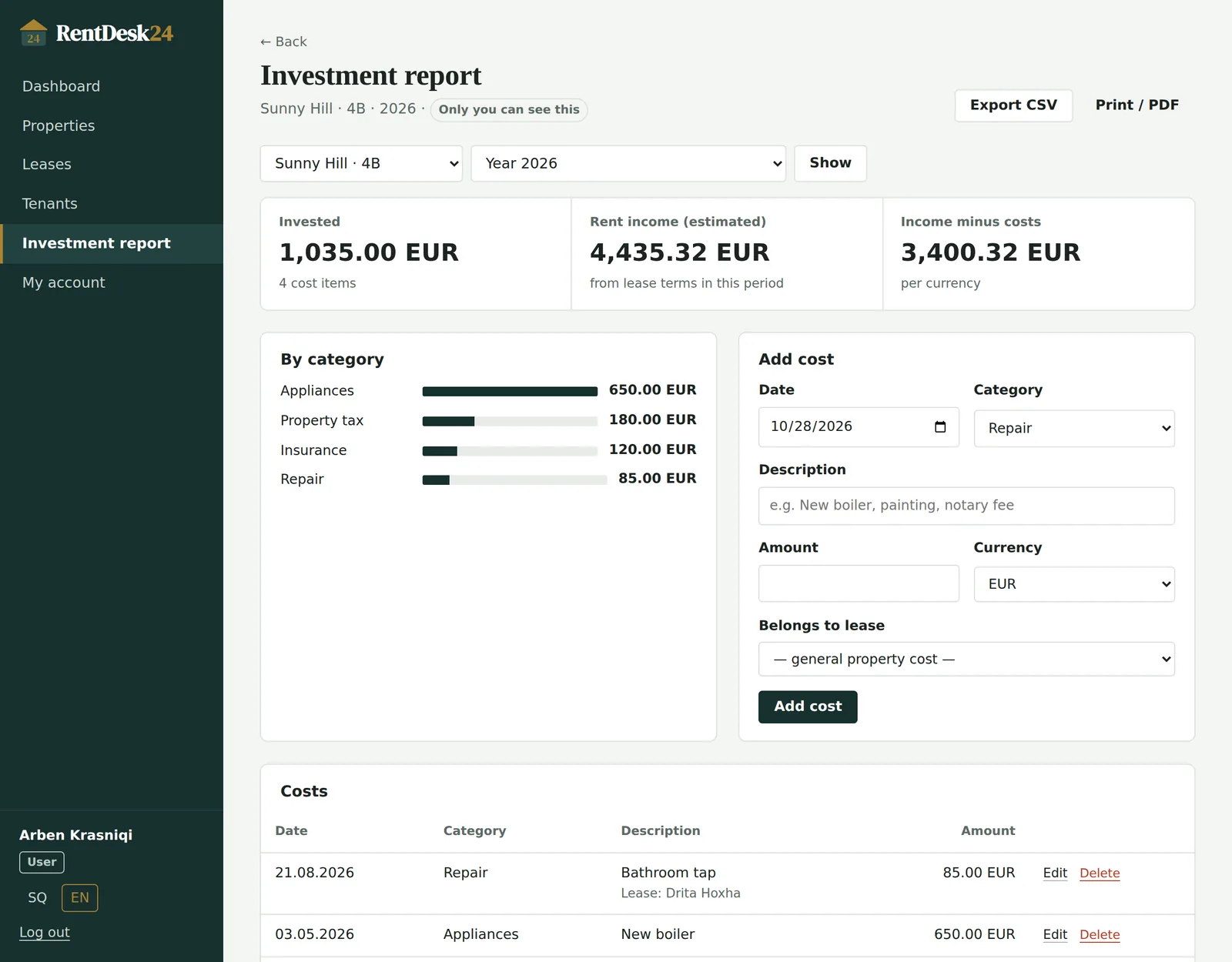Viewport: 1232px width, 962px height.
Task: Delete the New boiler cost row
Action: click(1100, 934)
